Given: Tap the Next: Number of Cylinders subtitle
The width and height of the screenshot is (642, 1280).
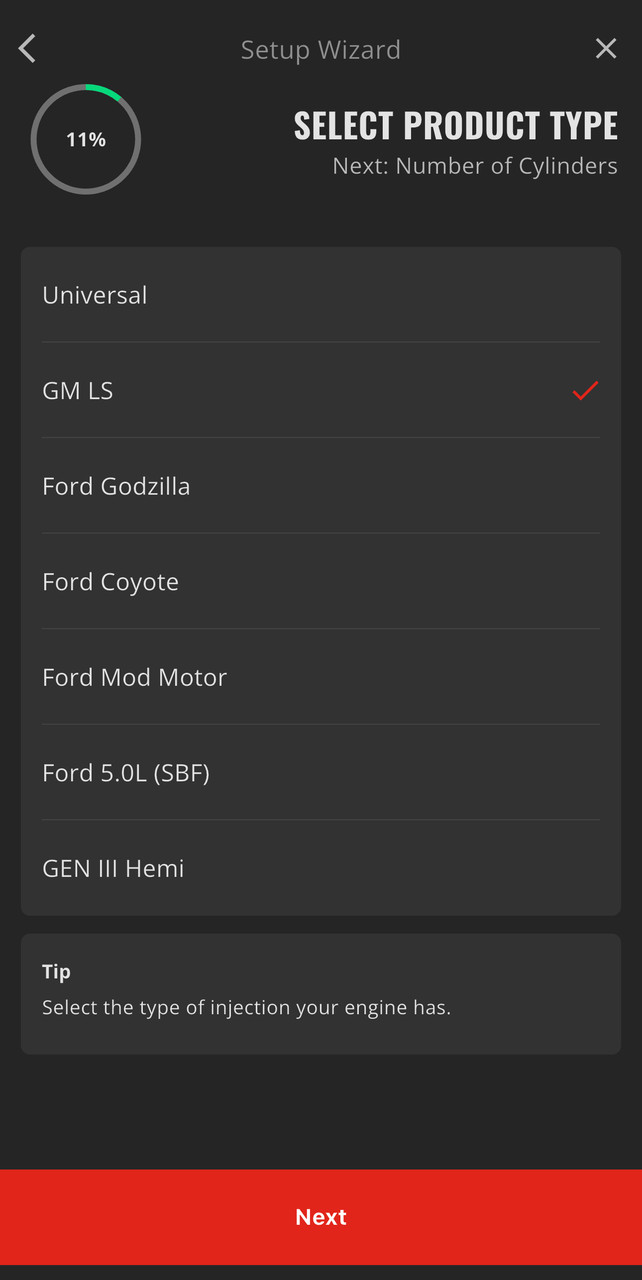Looking at the screenshot, I should (475, 166).
